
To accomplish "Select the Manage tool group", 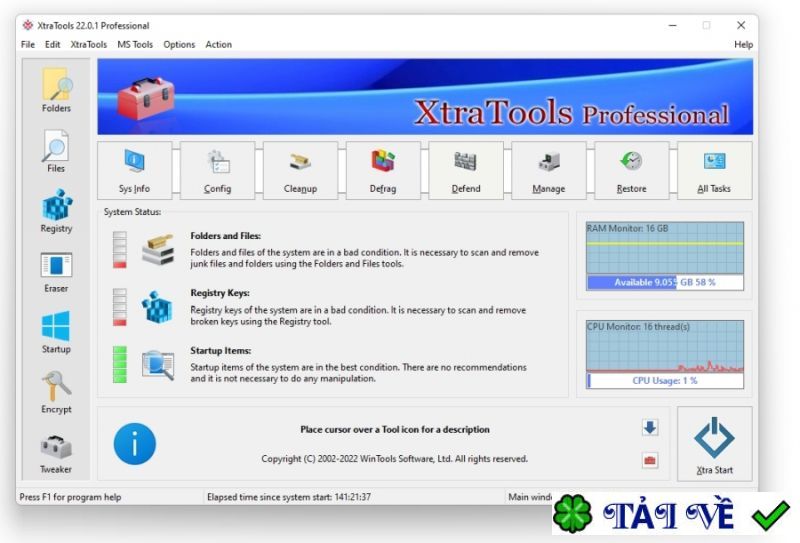I will tap(548, 170).
